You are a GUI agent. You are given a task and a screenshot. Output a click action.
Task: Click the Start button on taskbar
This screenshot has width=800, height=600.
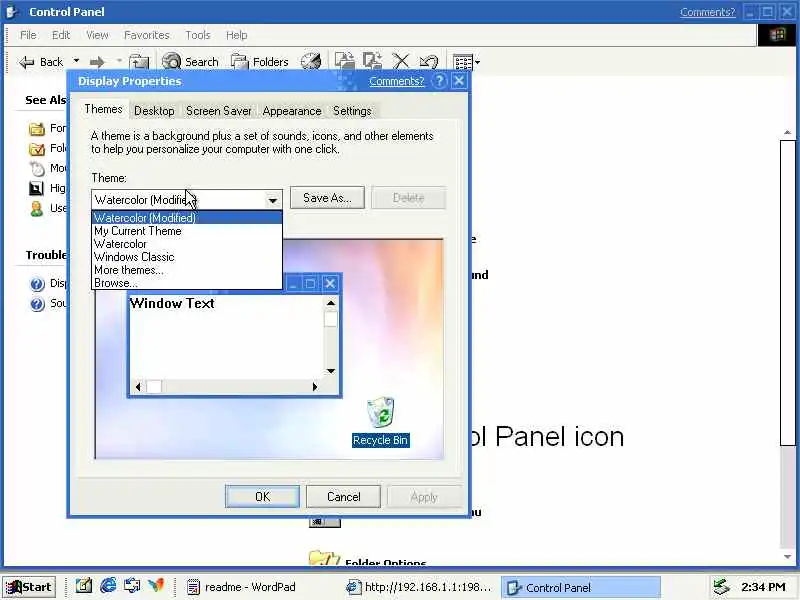tap(29, 587)
